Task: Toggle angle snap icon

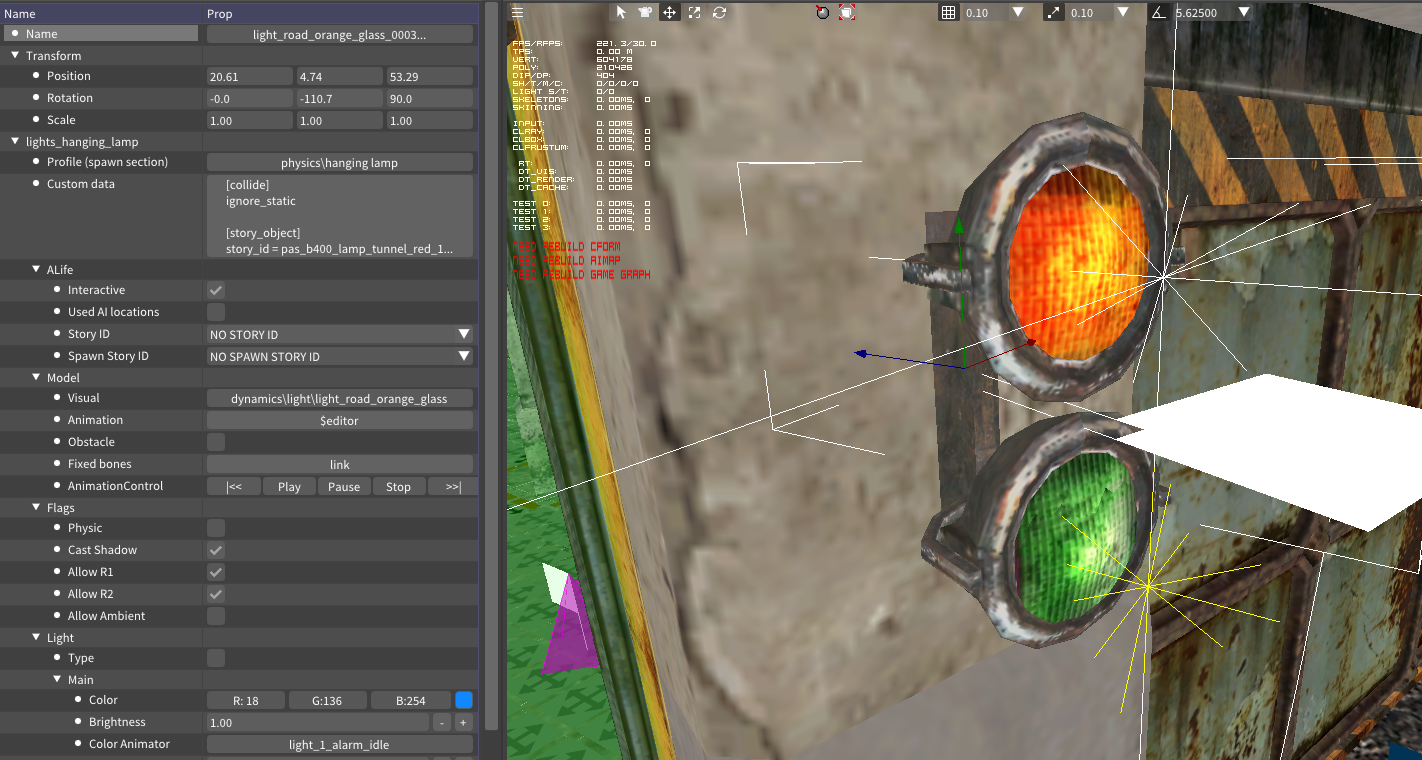Action: (1158, 12)
